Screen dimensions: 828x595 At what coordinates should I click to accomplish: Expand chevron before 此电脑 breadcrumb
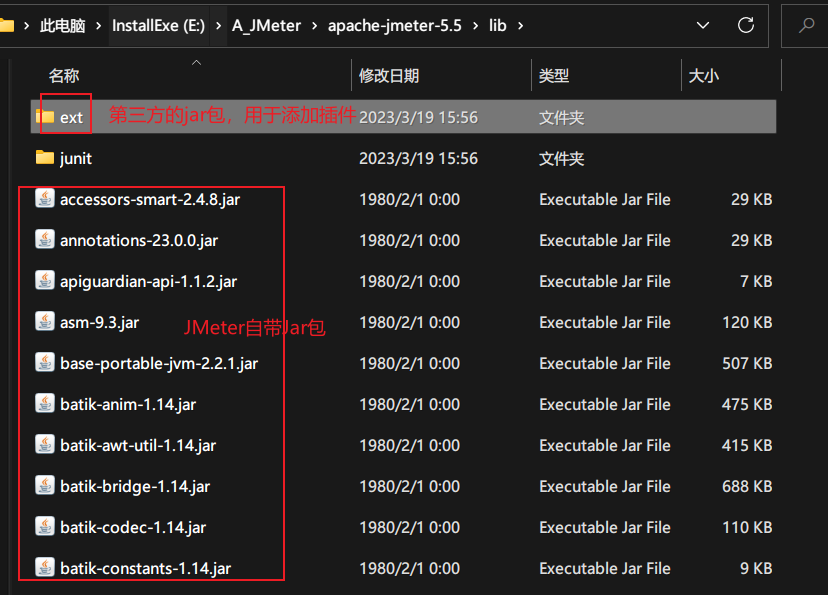[x=26, y=26]
